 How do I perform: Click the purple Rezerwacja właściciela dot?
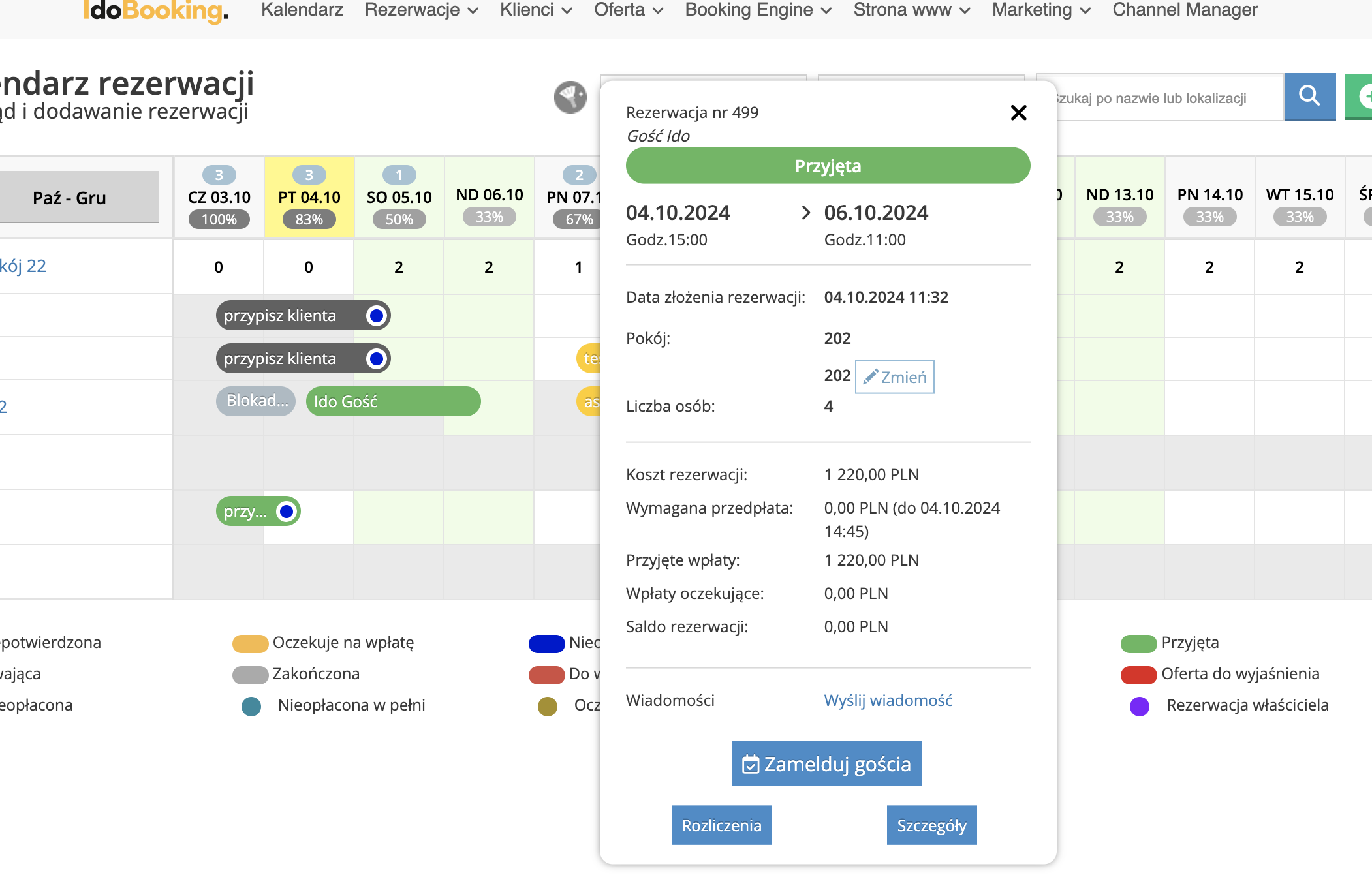[1140, 706]
